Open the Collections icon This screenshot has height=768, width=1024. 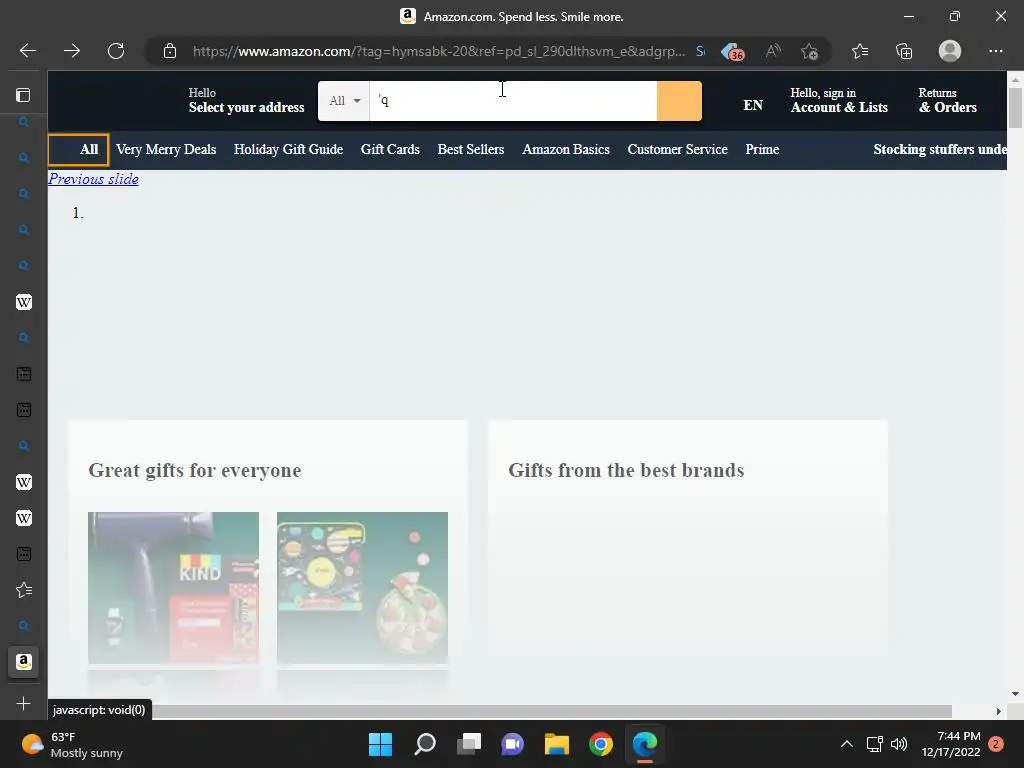point(904,51)
